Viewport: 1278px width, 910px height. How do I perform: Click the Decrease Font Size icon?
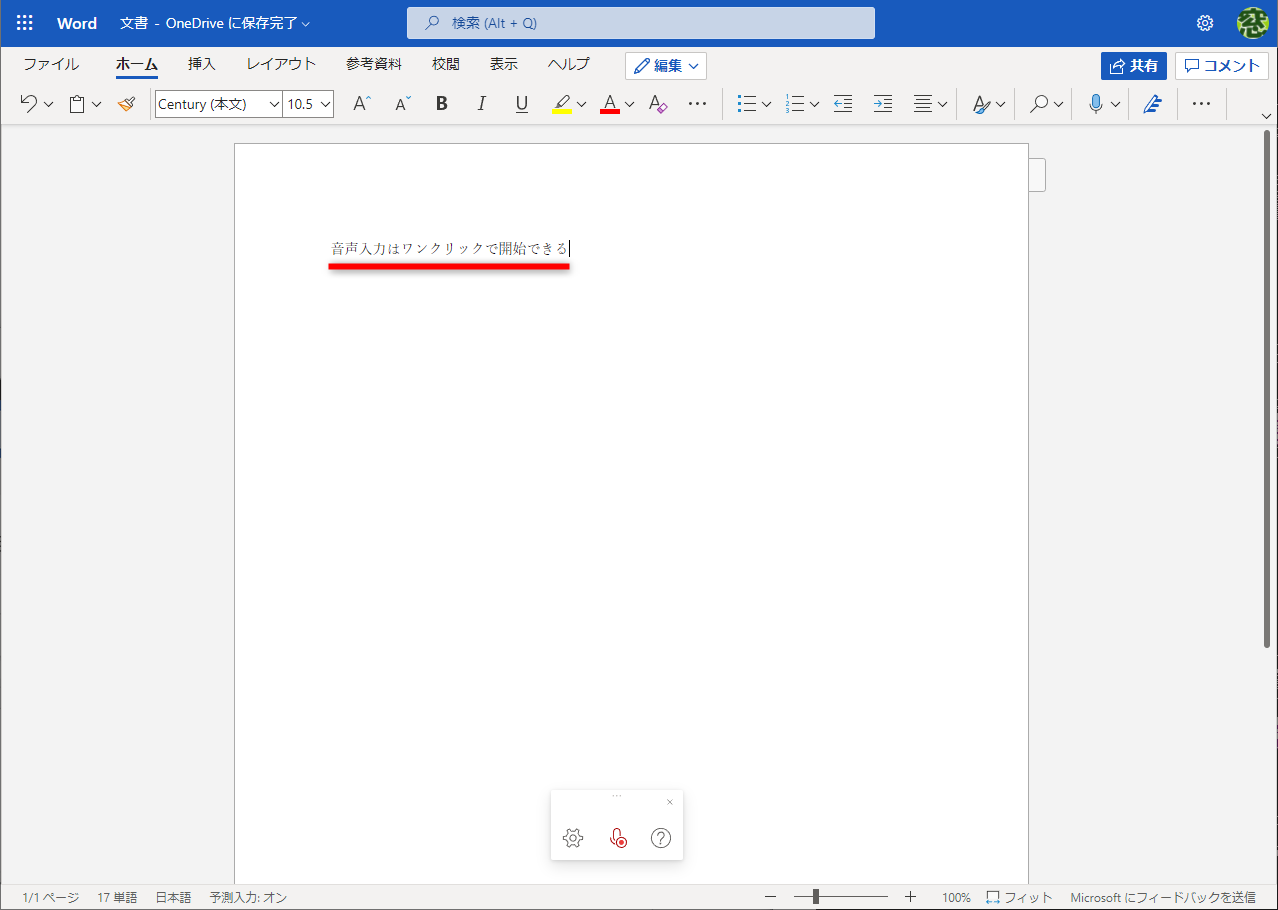pyautogui.click(x=401, y=103)
